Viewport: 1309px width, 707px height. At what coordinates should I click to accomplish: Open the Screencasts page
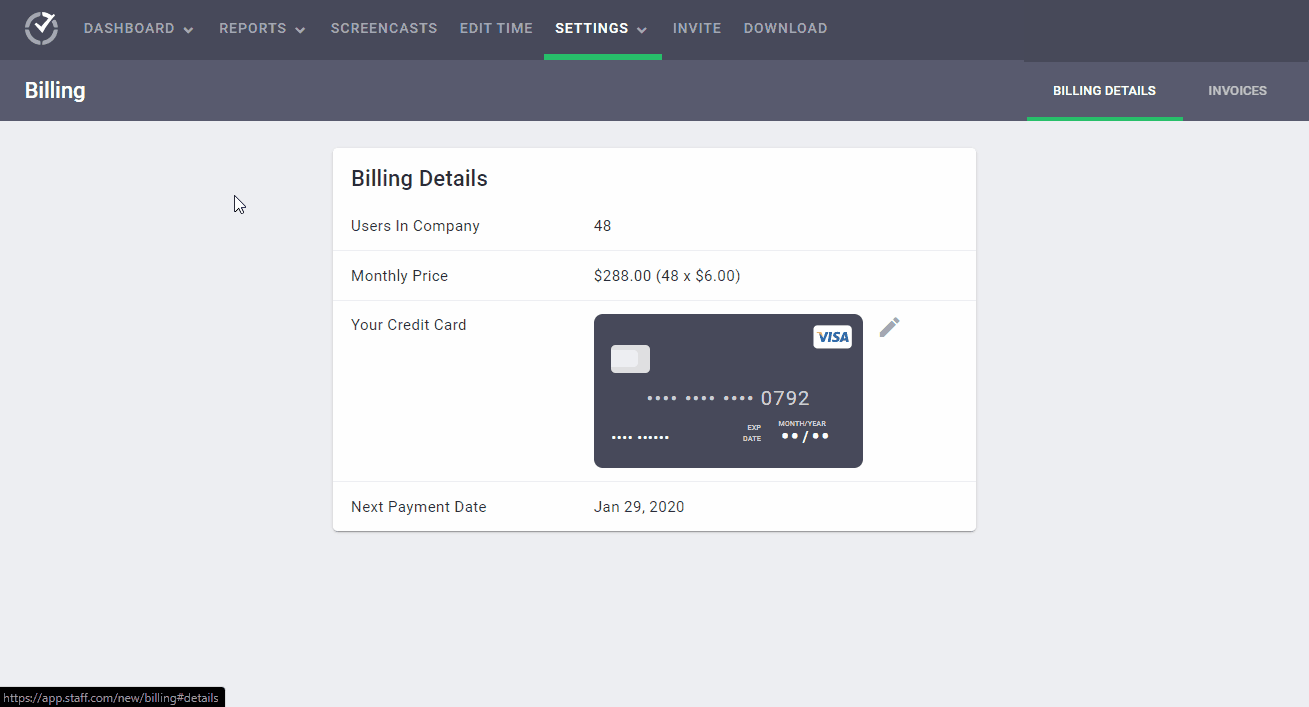pyautogui.click(x=384, y=29)
